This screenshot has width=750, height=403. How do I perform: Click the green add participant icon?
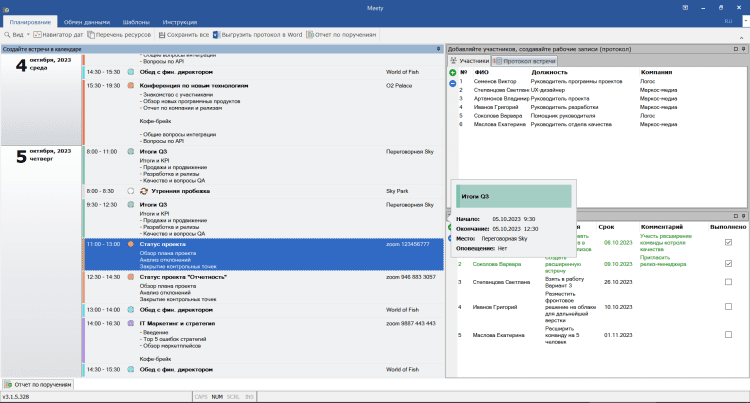tap(452, 72)
